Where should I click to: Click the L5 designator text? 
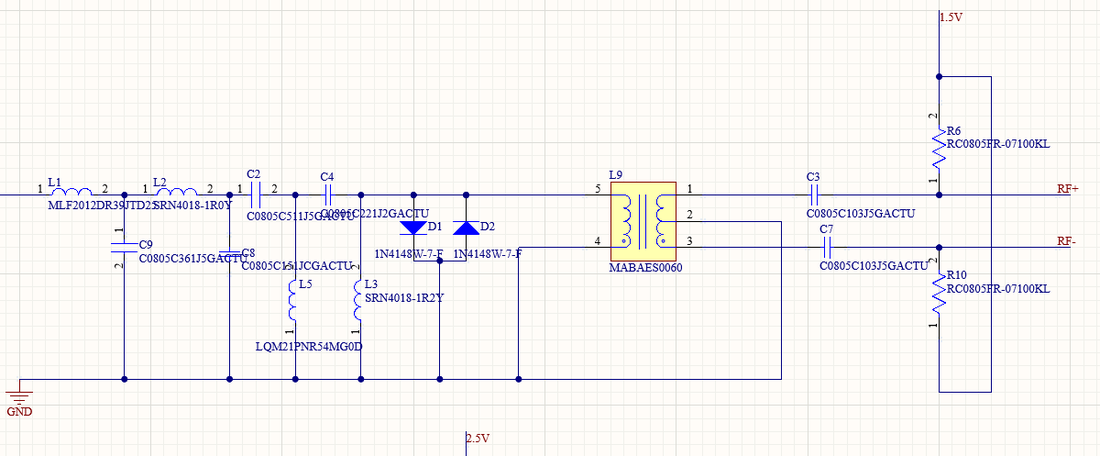(x=304, y=285)
